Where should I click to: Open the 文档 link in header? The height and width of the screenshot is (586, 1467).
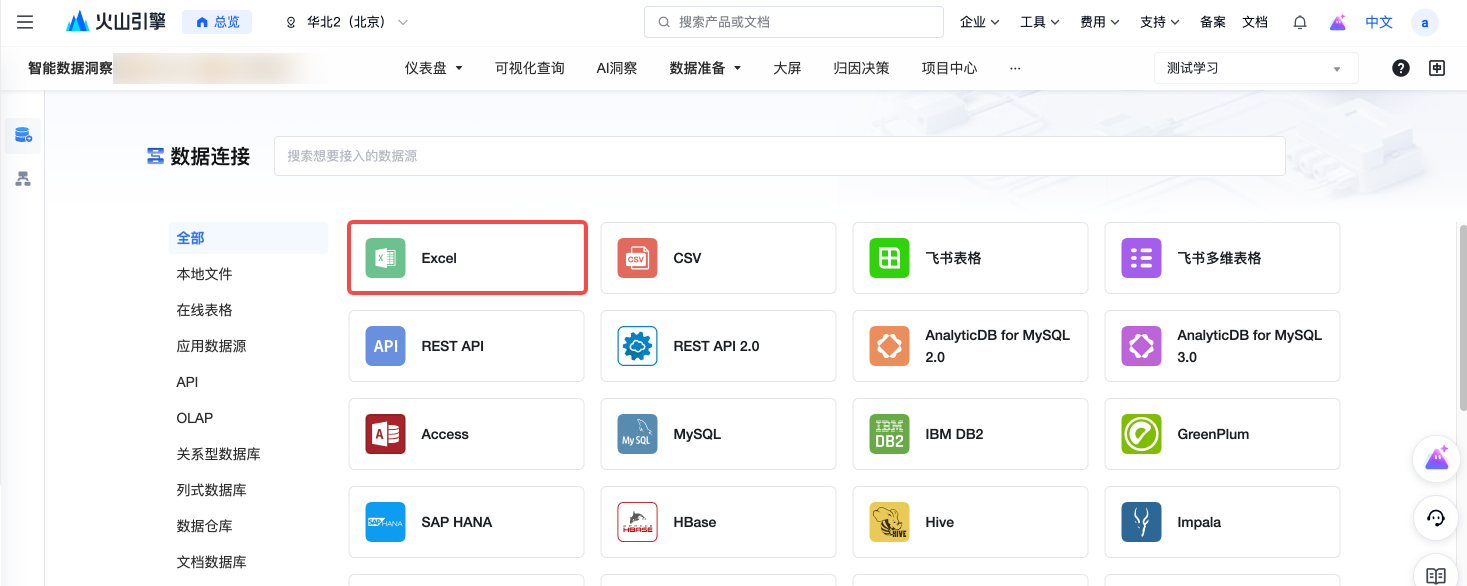[x=1254, y=22]
